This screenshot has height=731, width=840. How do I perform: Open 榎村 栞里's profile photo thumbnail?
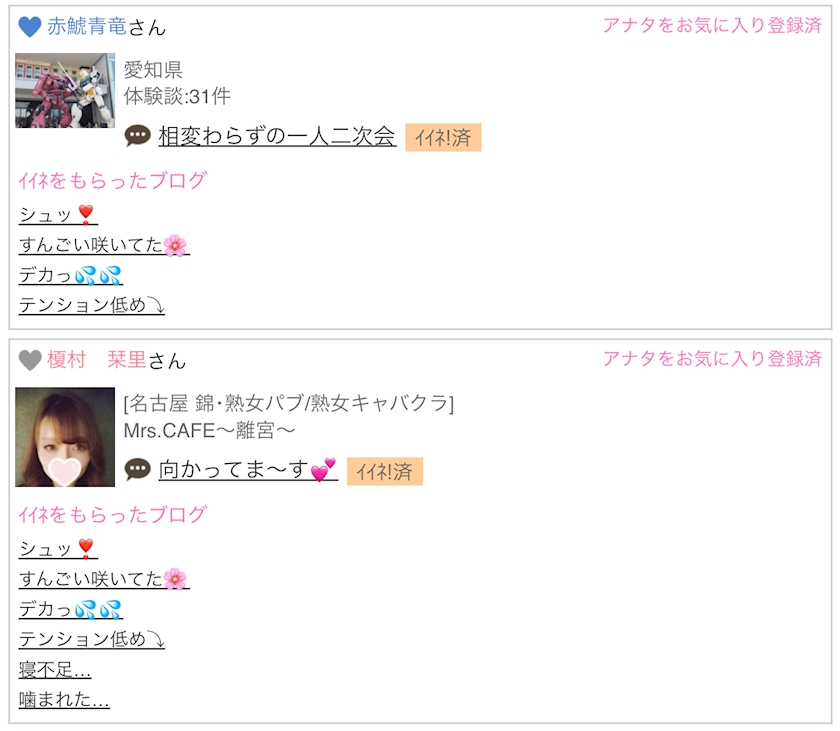pos(65,436)
